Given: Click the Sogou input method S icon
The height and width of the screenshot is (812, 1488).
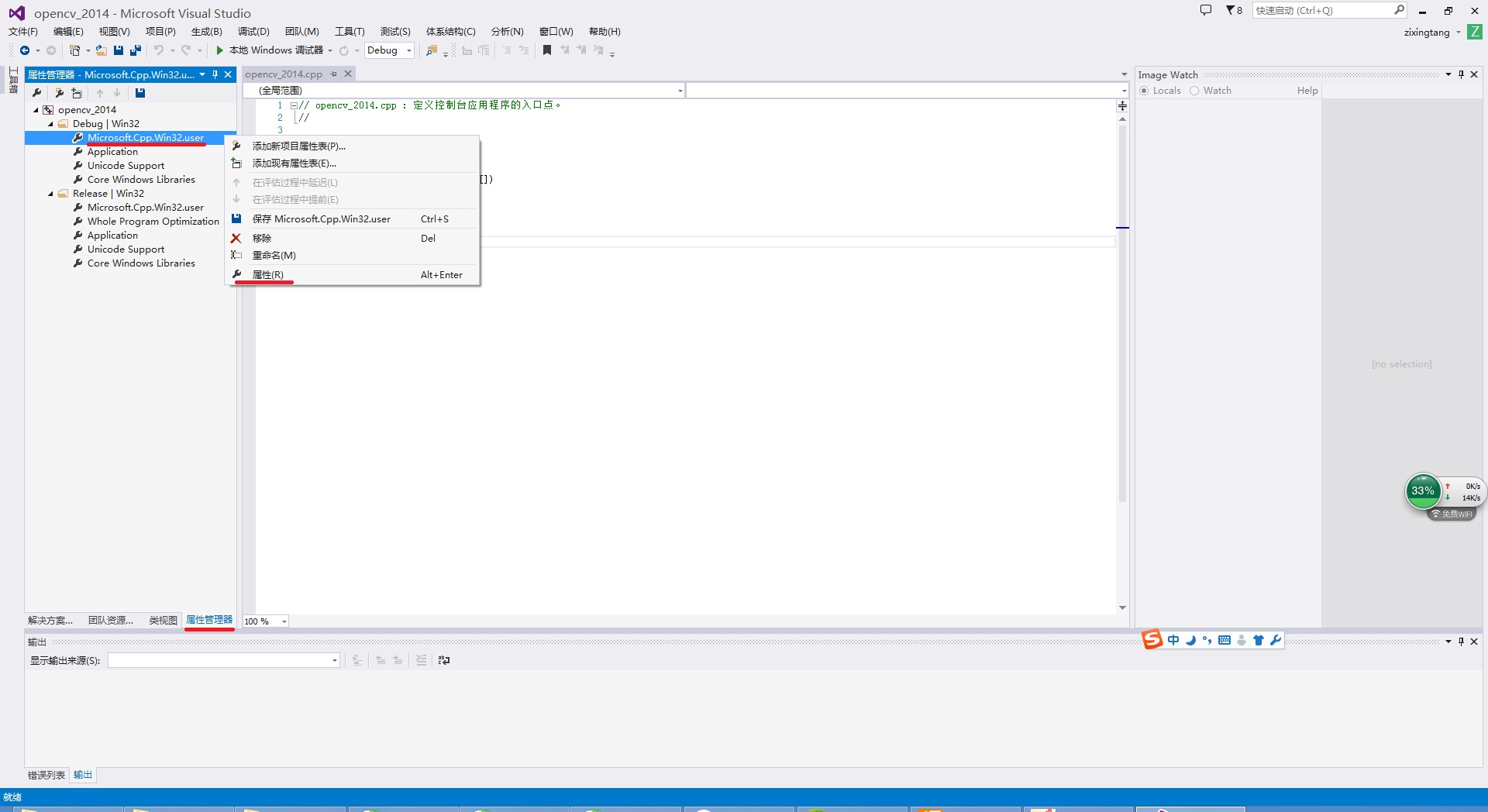Looking at the screenshot, I should [x=1152, y=640].
